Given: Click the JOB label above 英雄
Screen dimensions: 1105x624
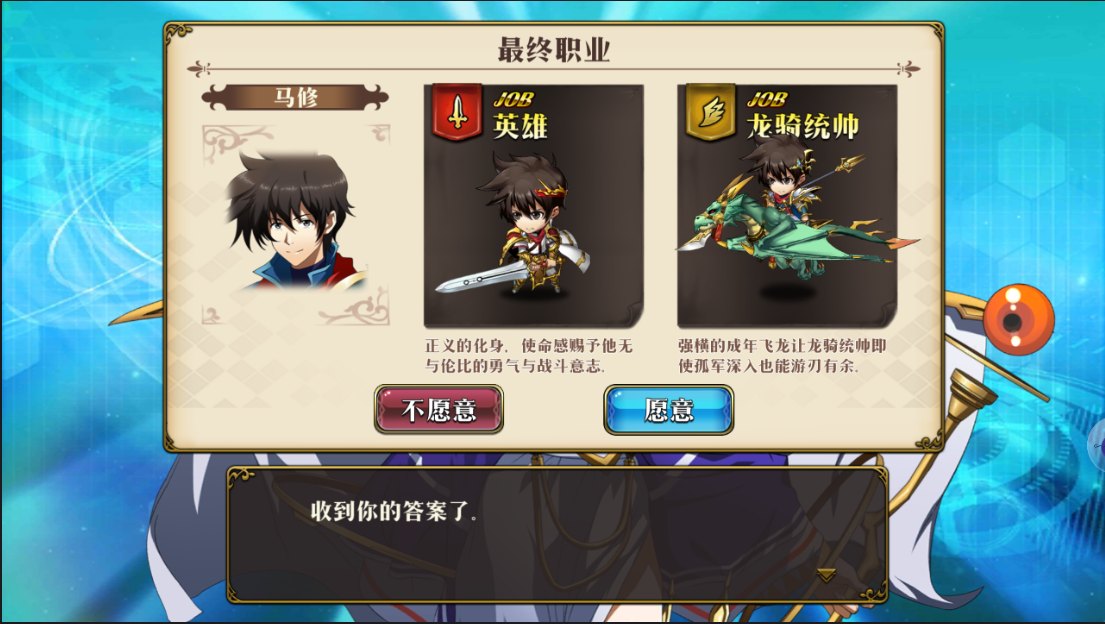Looking at the screenshot, I should tap(513, 99).
